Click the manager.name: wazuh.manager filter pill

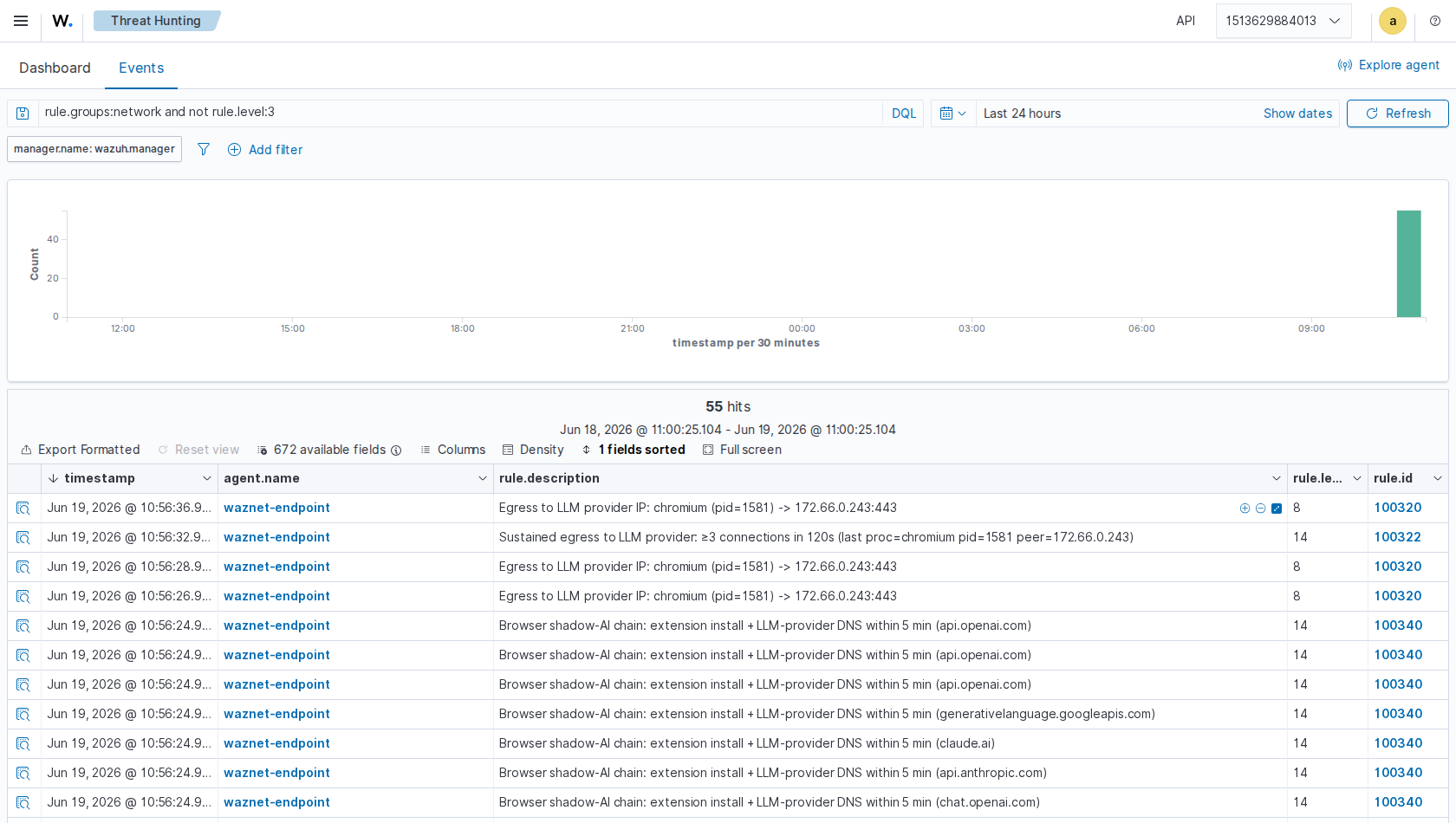(x=94, y=149)
